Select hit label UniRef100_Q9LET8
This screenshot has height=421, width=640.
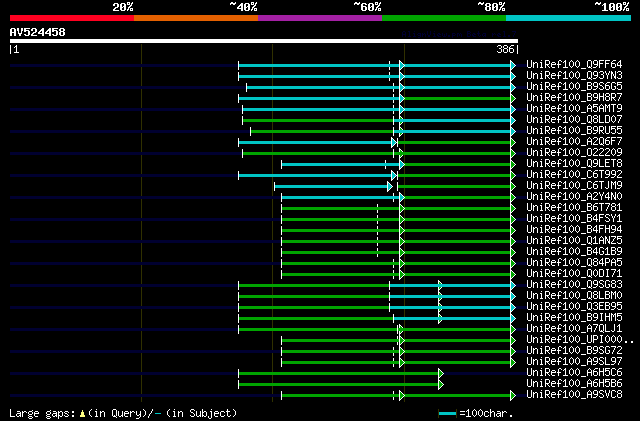pyautogui.click(x=574, y=164)
